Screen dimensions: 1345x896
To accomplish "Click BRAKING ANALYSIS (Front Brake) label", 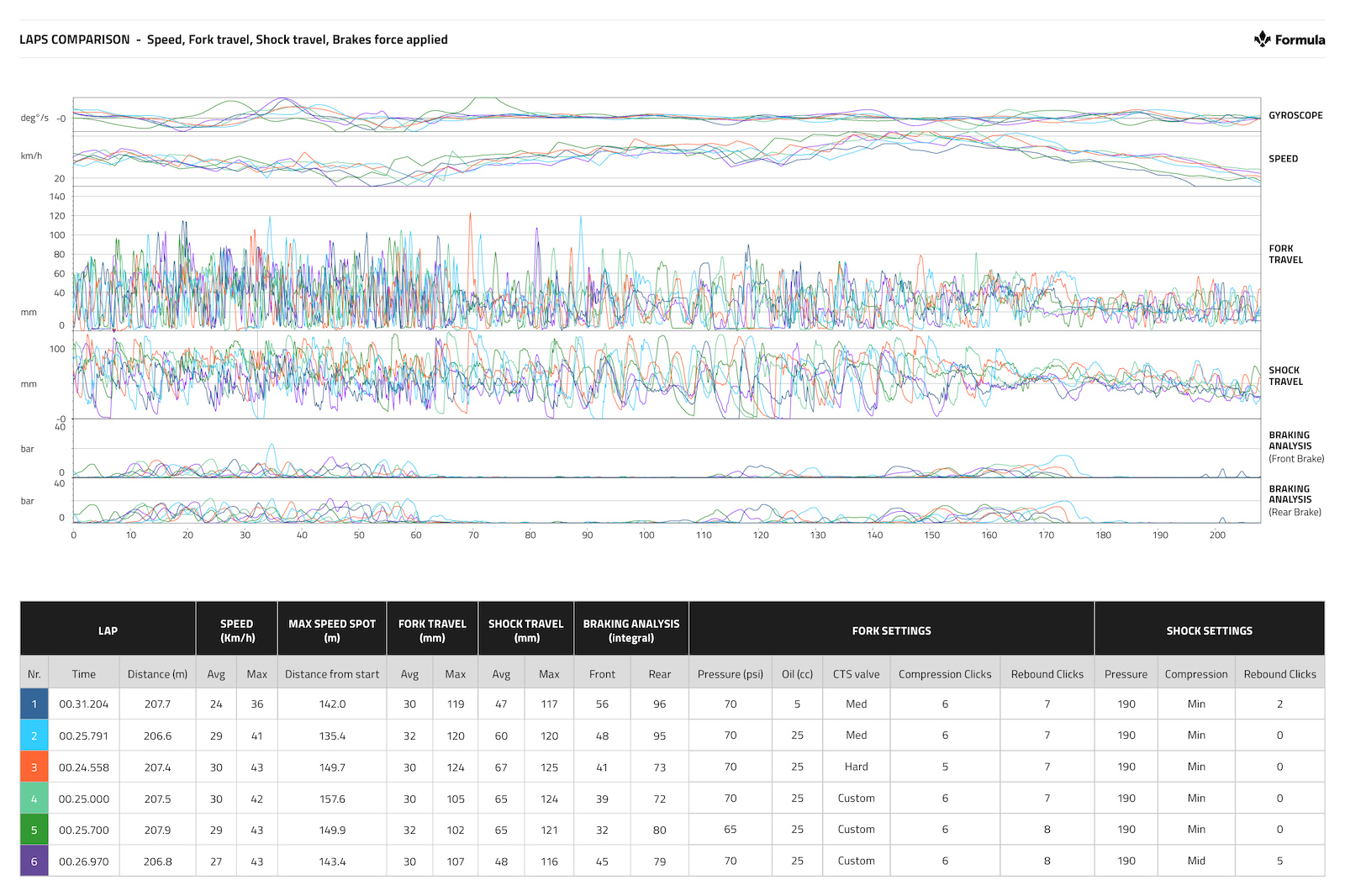I will 1296,447.
